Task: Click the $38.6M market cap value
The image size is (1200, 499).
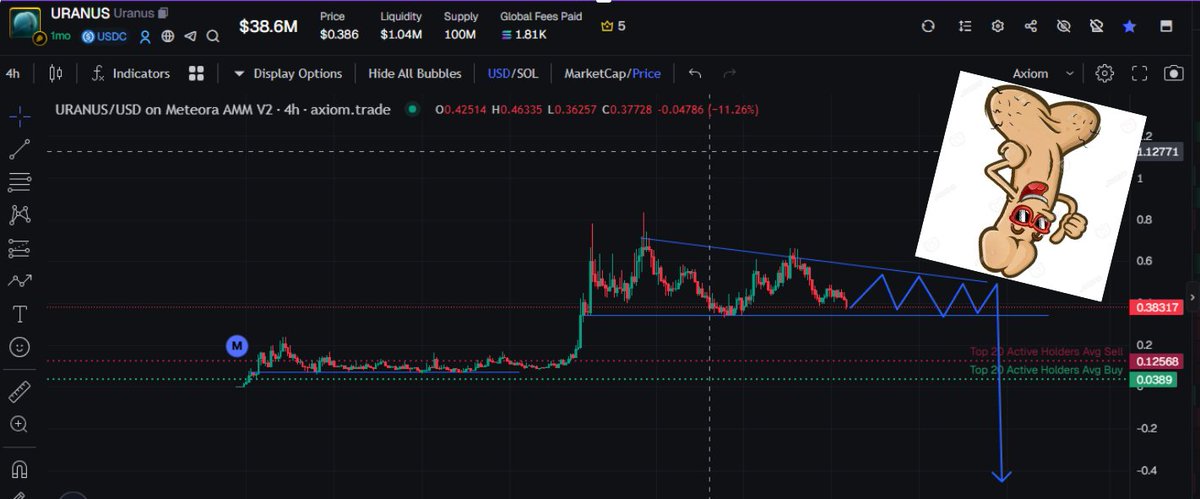Action: tap(268, 27)
